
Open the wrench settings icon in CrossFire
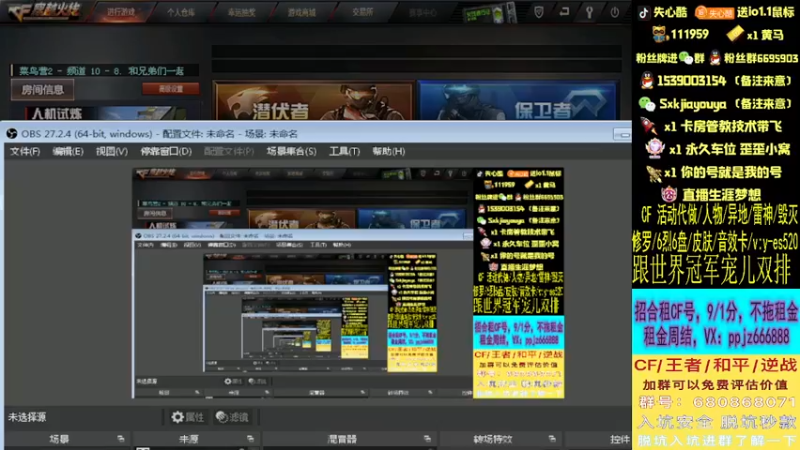[x=589, y=12]
